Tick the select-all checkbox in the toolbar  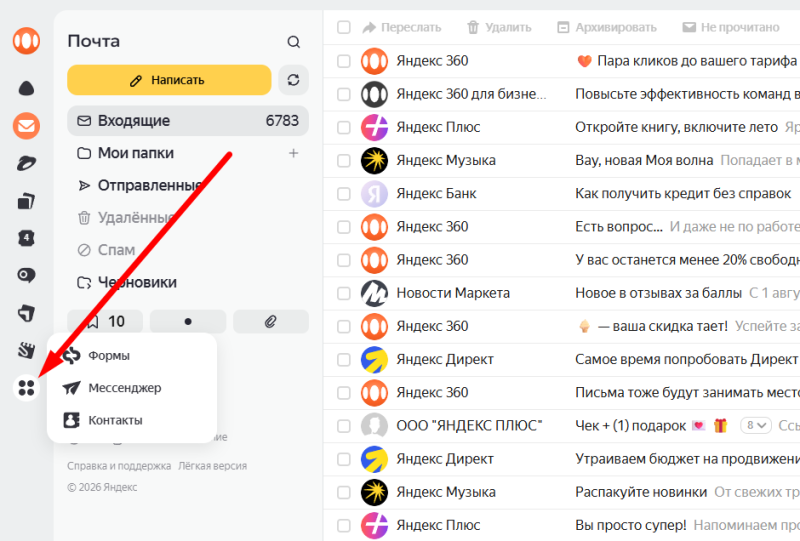click(344, 27)
